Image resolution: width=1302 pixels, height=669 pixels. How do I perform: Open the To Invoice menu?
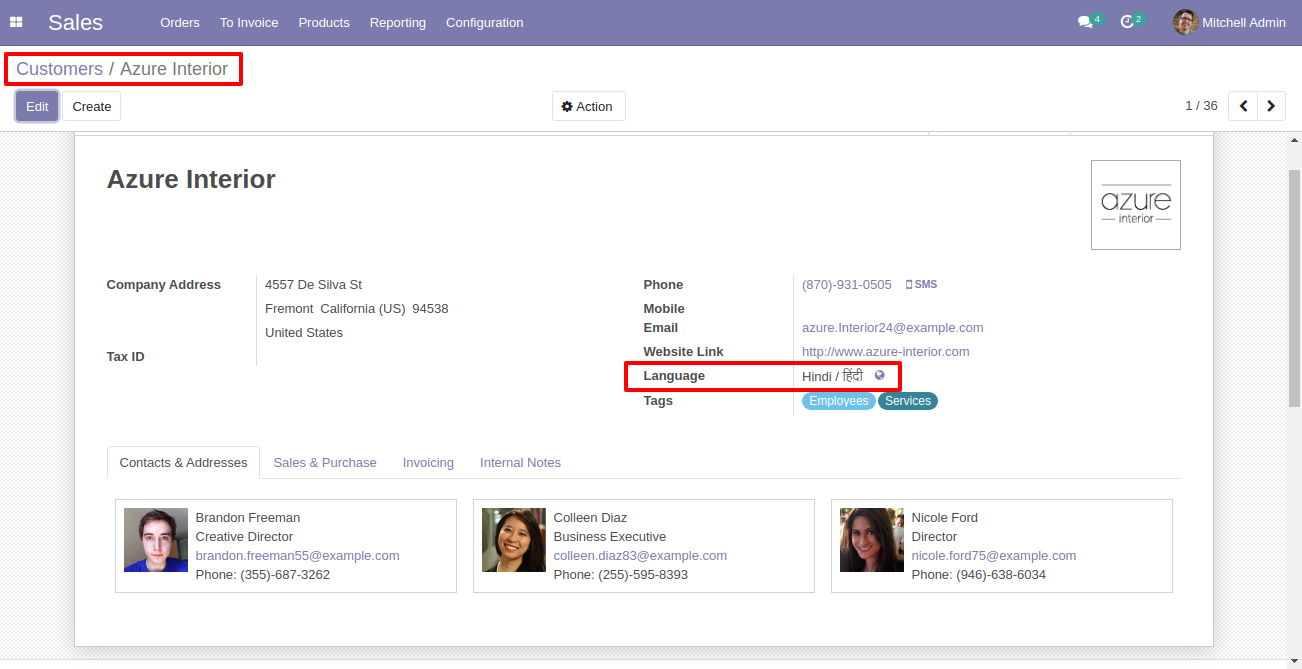tap(249, 22)
